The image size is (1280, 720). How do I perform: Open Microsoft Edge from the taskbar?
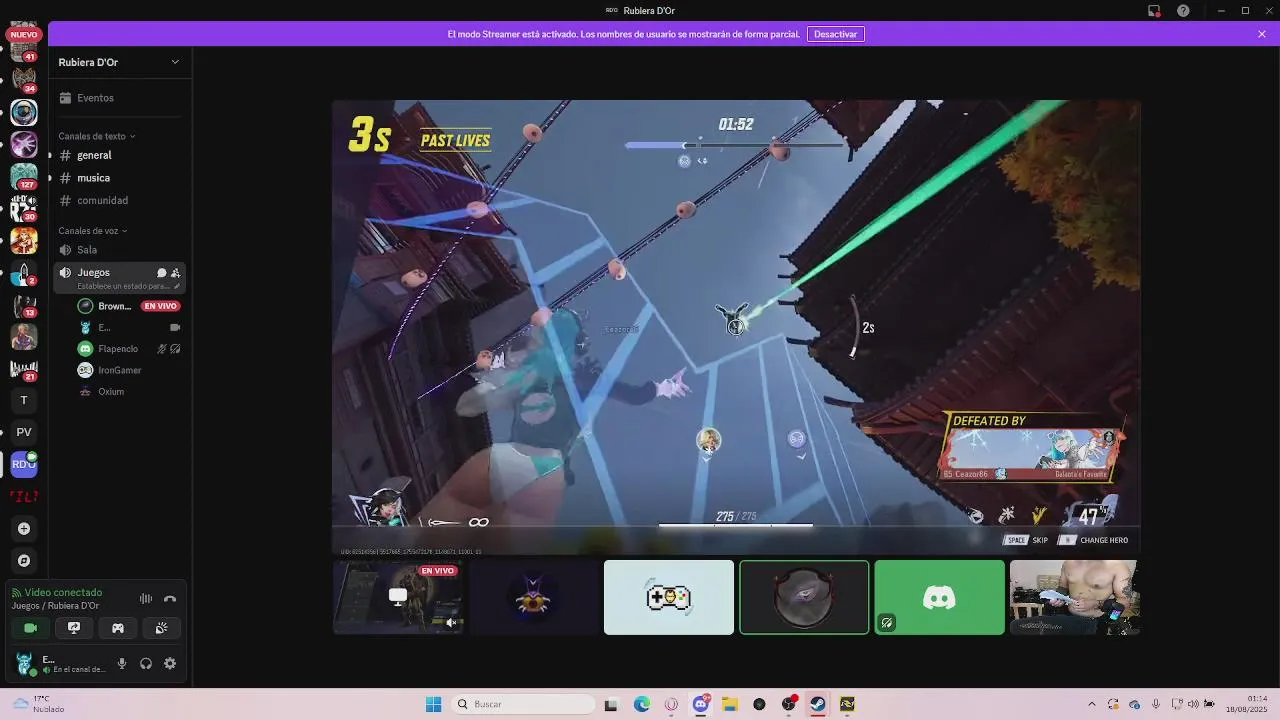pyautogui.click(x=641, y=704)
